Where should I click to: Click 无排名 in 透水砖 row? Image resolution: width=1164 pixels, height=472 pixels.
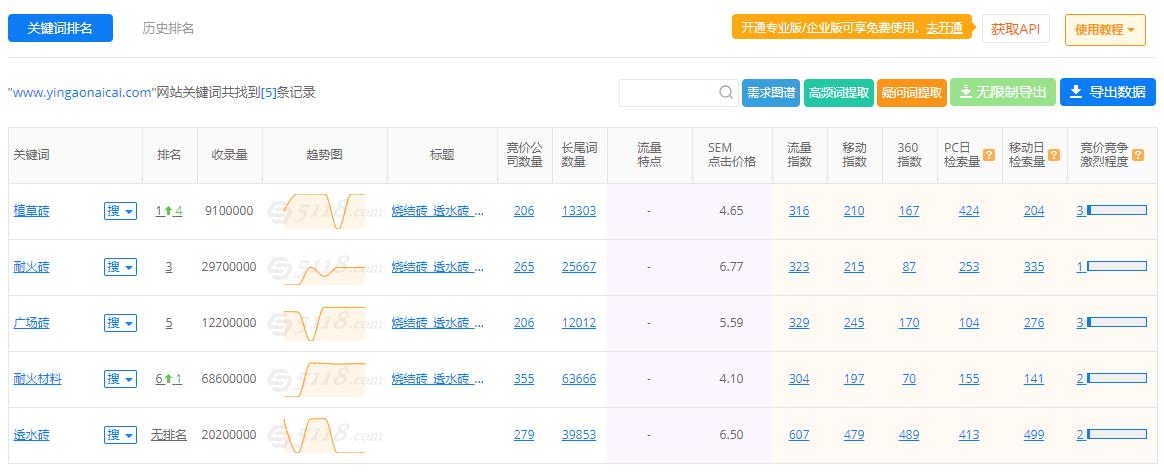(x=169, y=435)
